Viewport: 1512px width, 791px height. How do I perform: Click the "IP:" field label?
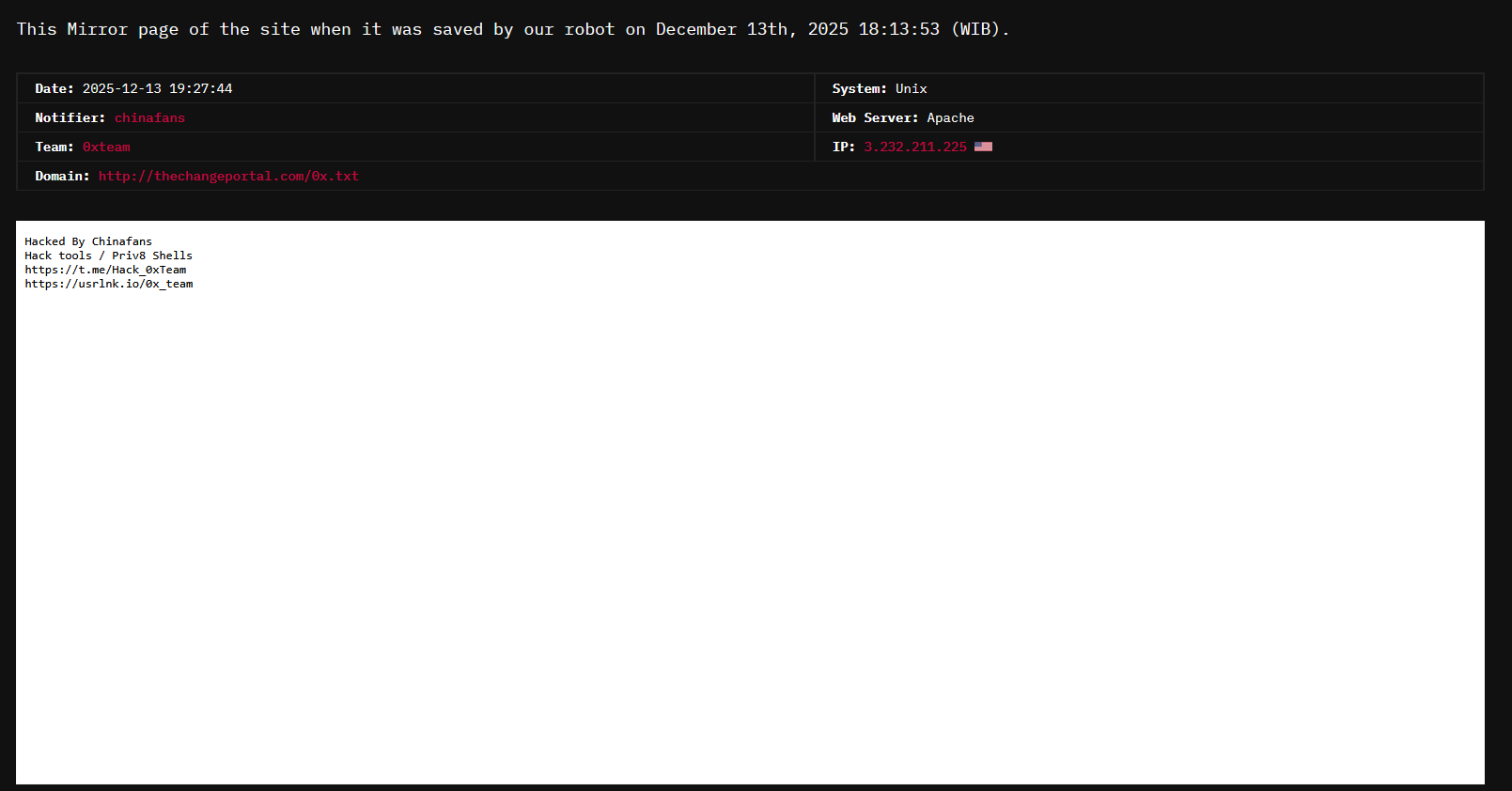[843, 147]
